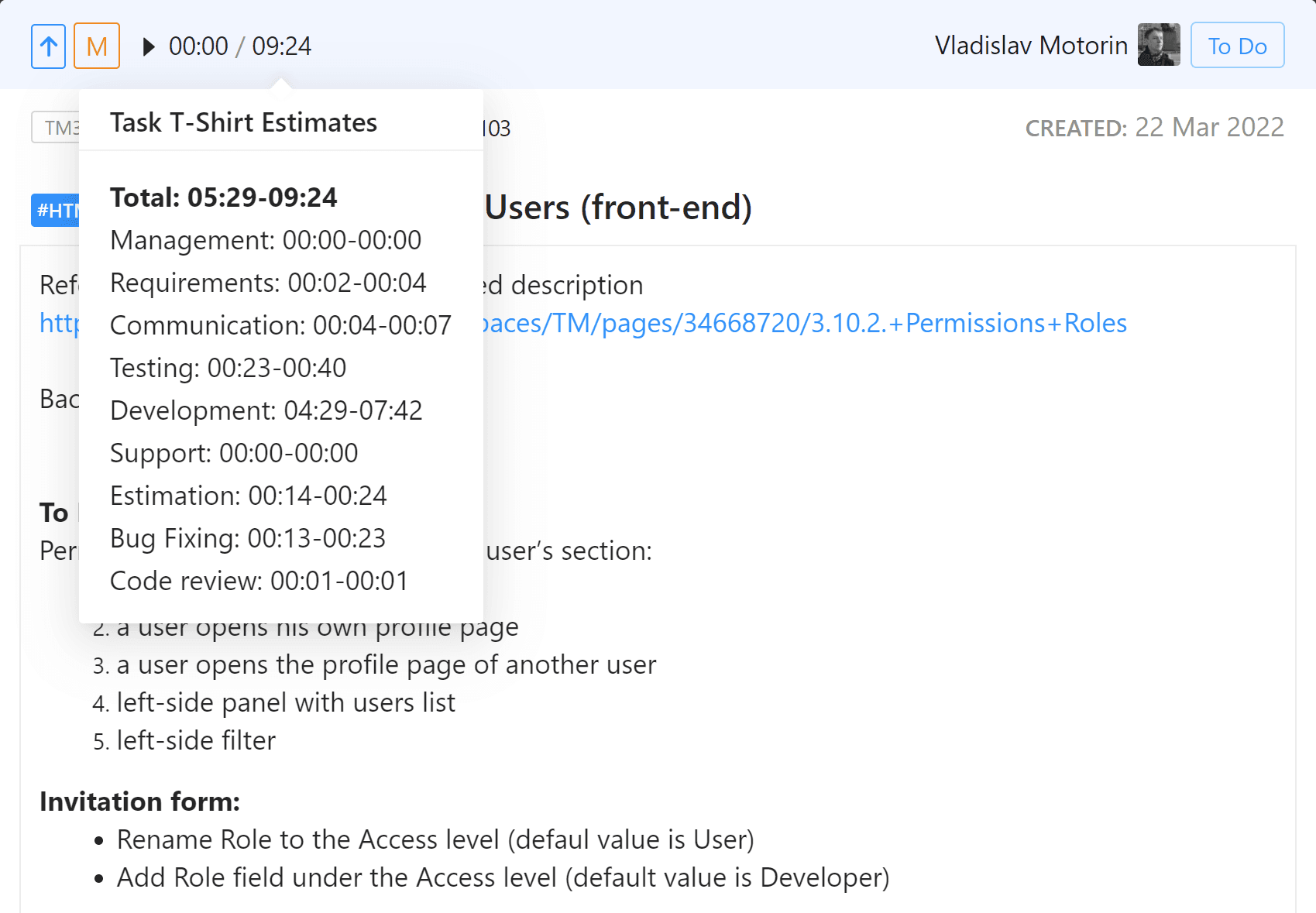The height and width of the screenshot is (913, 1316).
Task: Select the assignee name Vladislav Motorin
Action: (x=1031, y=46)
